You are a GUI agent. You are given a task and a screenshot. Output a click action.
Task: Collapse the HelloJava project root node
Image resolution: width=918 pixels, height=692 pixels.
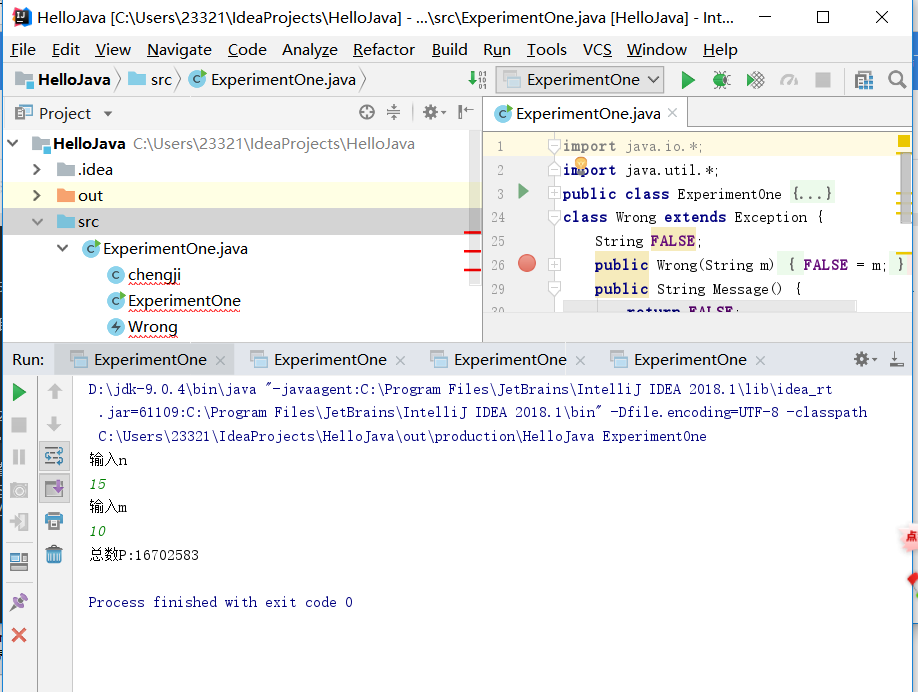(x=13, y=143)
